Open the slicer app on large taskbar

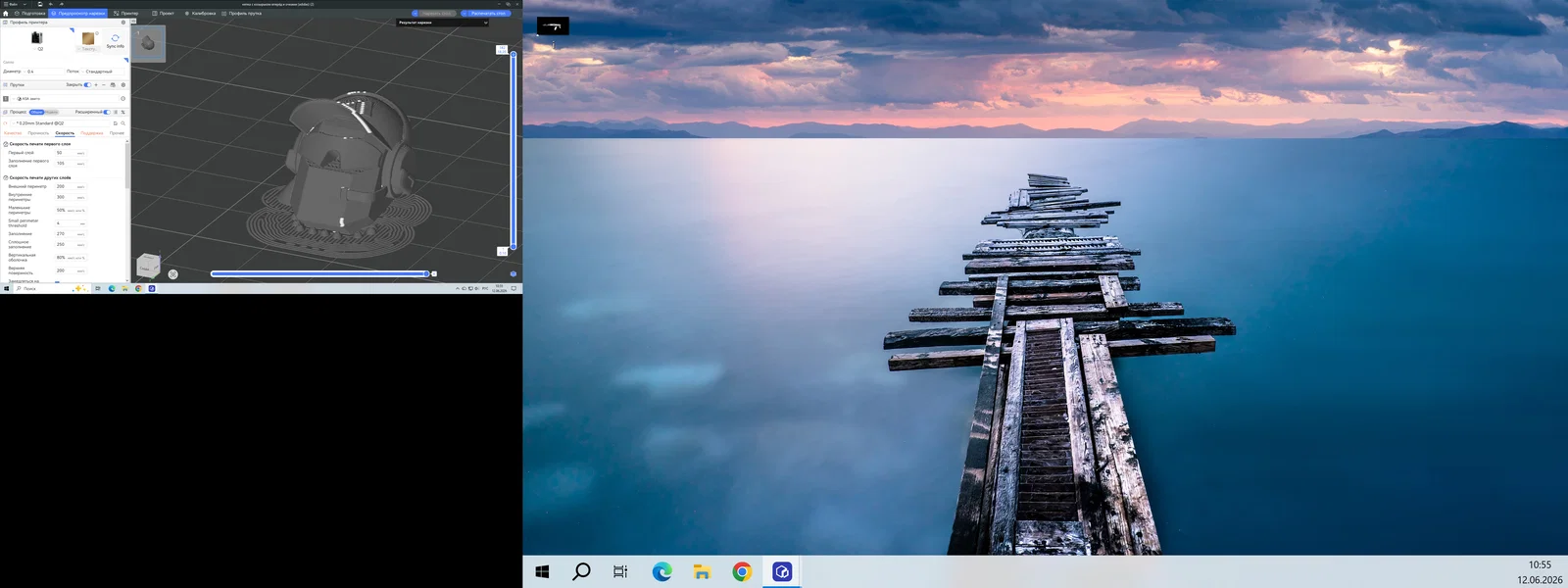click(782, 571)
